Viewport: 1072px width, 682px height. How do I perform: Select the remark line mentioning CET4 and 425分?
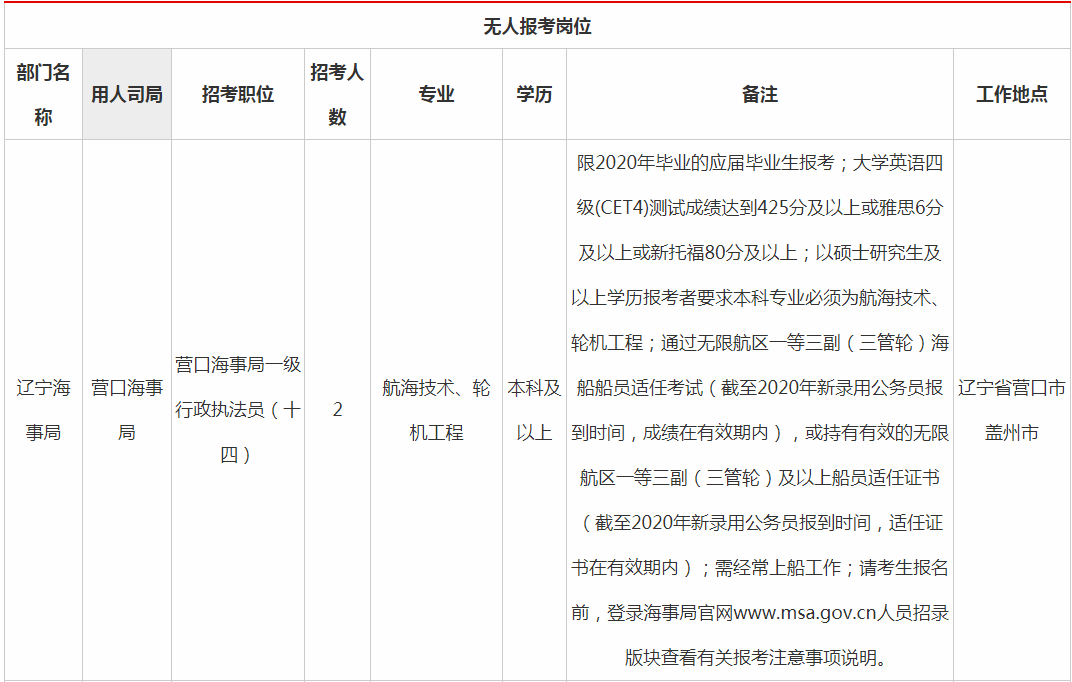pyautogui.click(x=760, y=208)
